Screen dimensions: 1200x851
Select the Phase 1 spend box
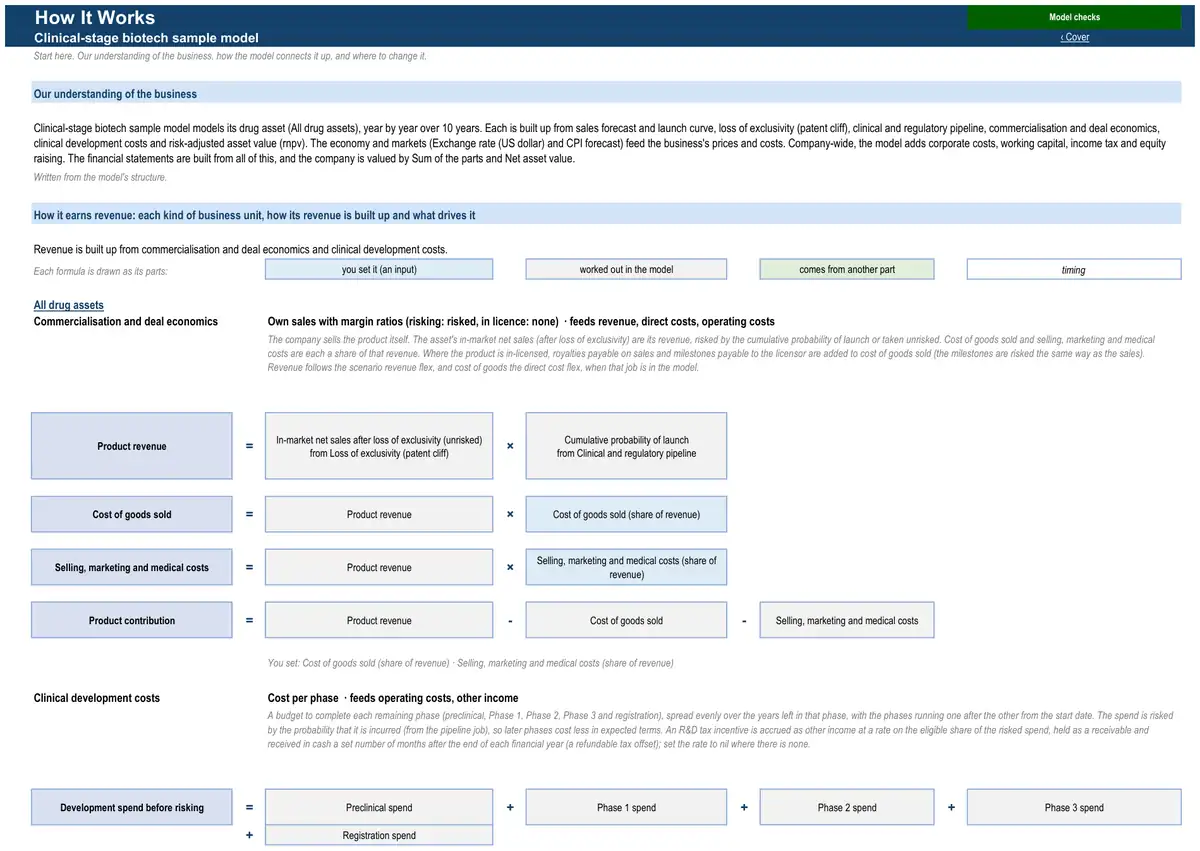point(626,807)
